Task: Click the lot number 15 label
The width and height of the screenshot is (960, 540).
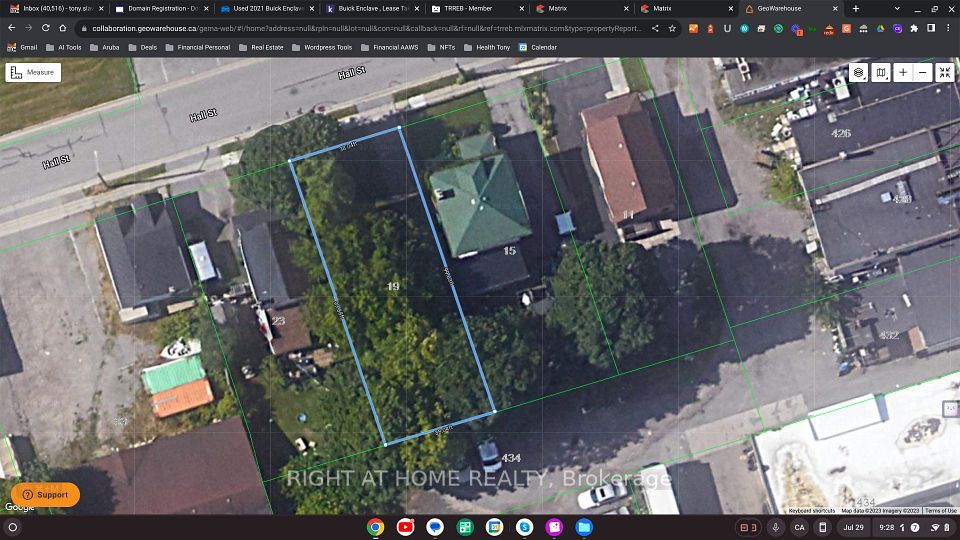Action: 509,250
